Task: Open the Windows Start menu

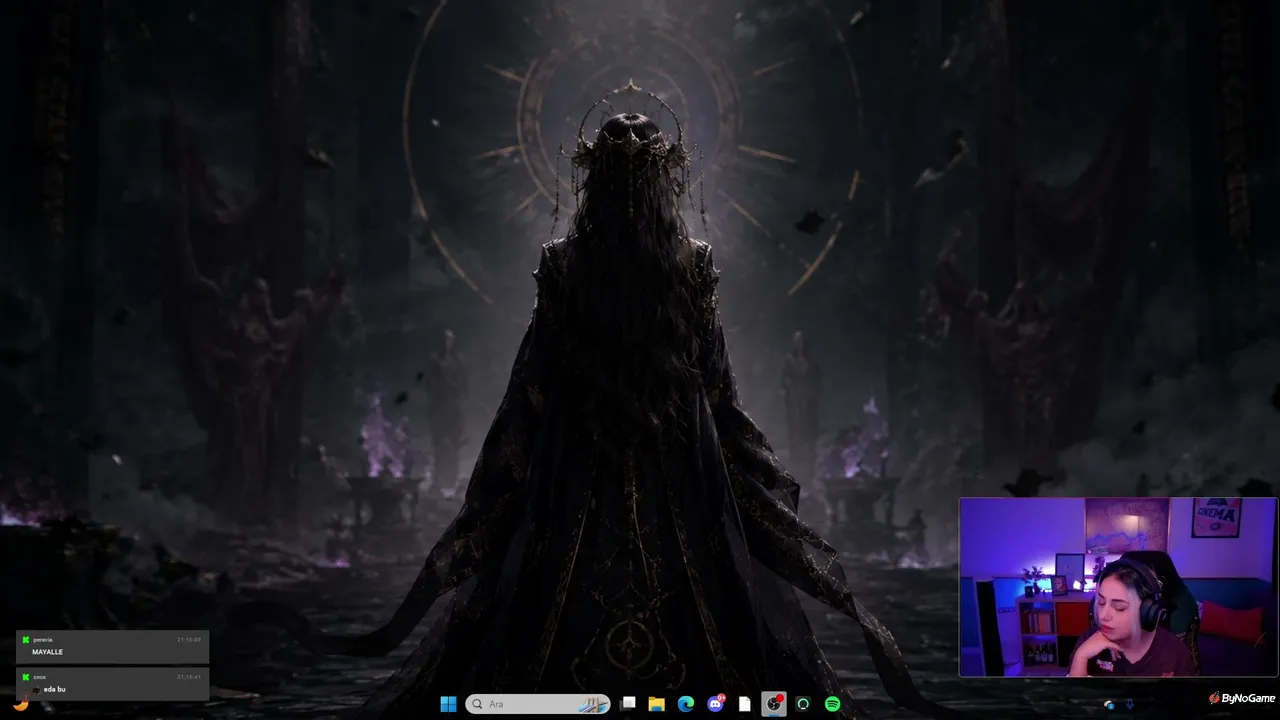Action: [x=448, y=704]
